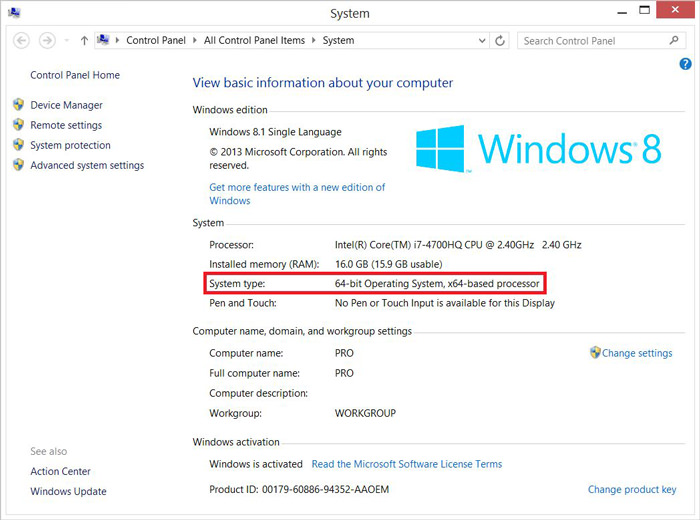
Task: Open Advanced system settings
Action: pyautogui.click(x=87, y=165)
